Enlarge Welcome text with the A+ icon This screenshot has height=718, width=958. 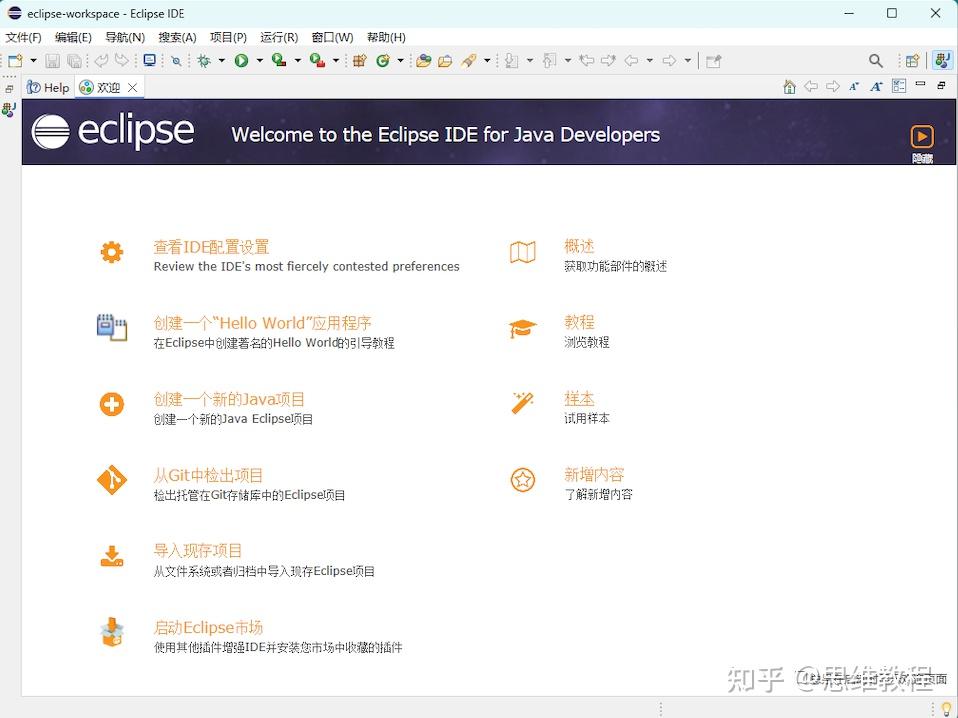(x=875, y=87)
